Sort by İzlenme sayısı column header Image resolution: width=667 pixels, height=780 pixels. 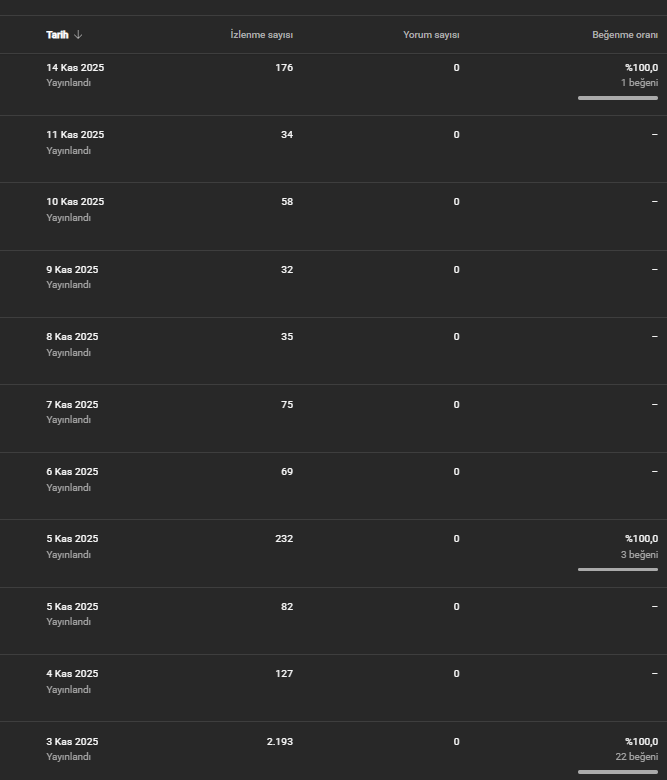tap(262, 35)
